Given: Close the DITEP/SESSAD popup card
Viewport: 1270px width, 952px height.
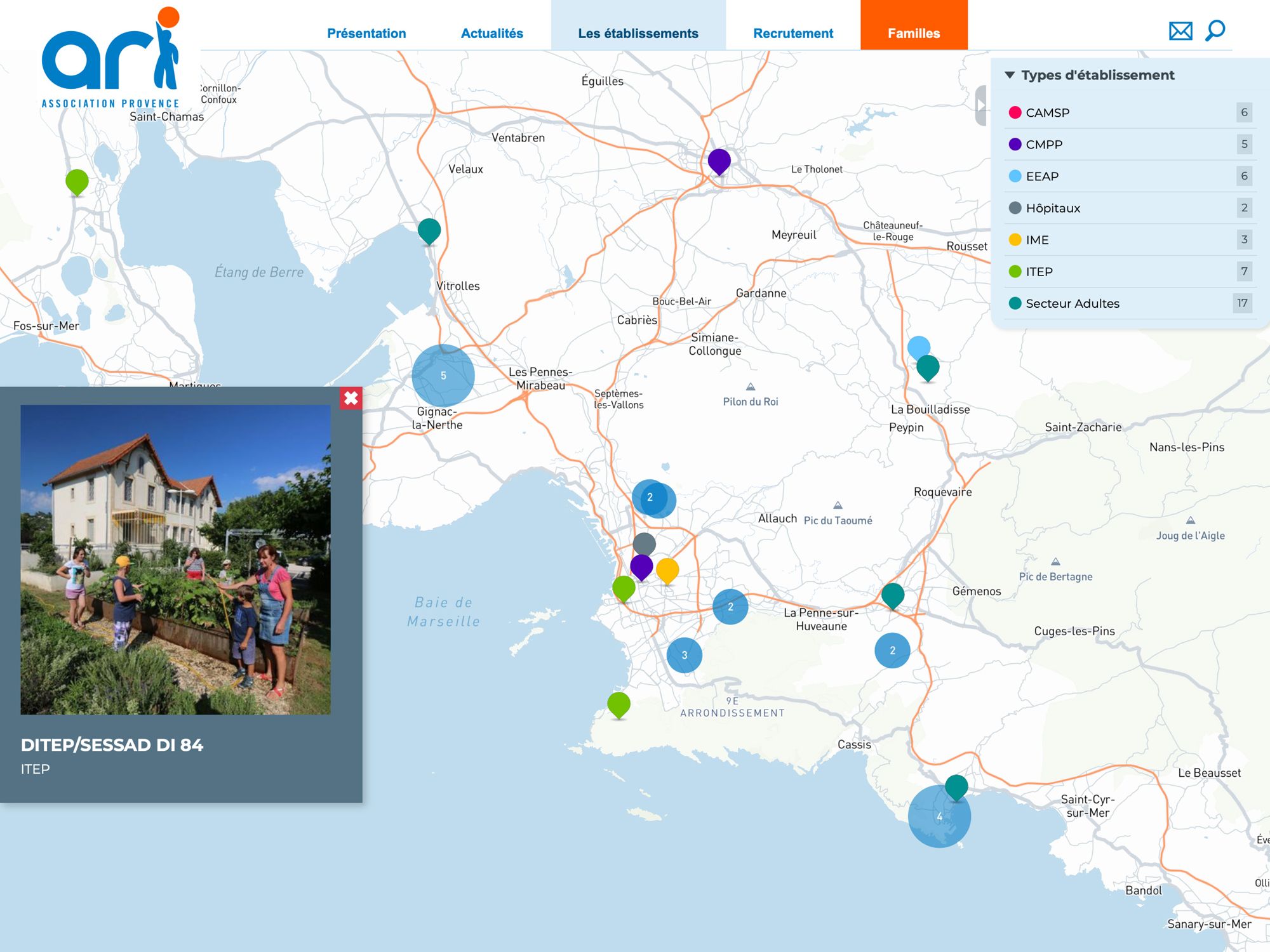Looking at the screenshot, I should [x=351, y=398].
